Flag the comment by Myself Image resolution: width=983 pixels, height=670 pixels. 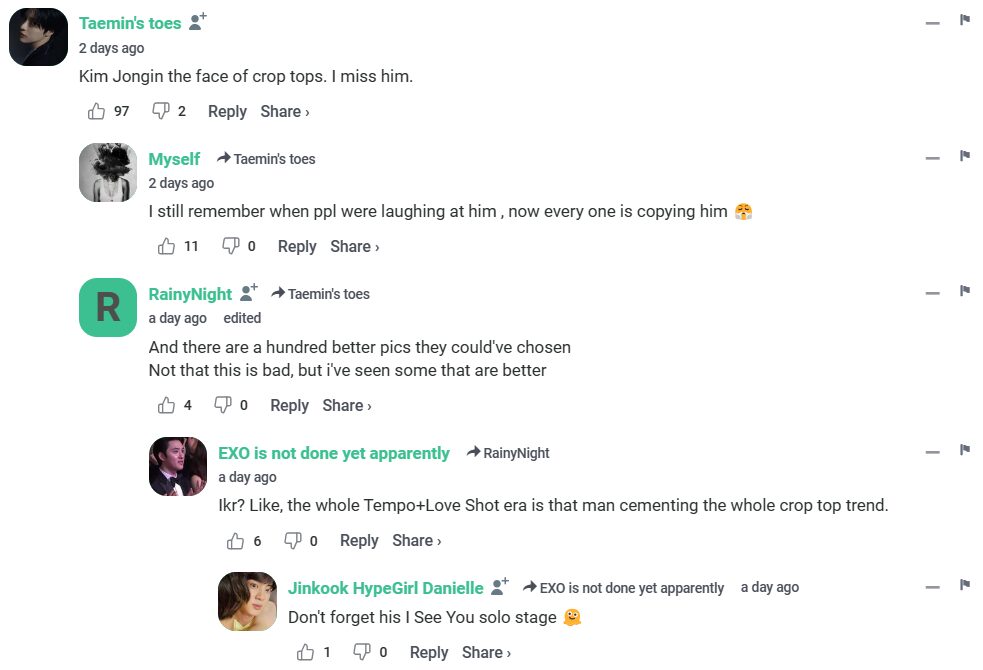tap(965, 156)
